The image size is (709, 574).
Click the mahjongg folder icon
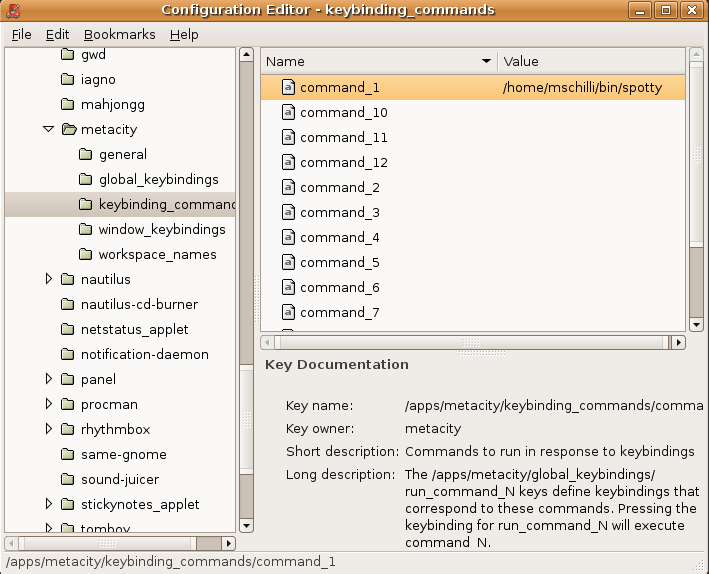pos(67,104)
